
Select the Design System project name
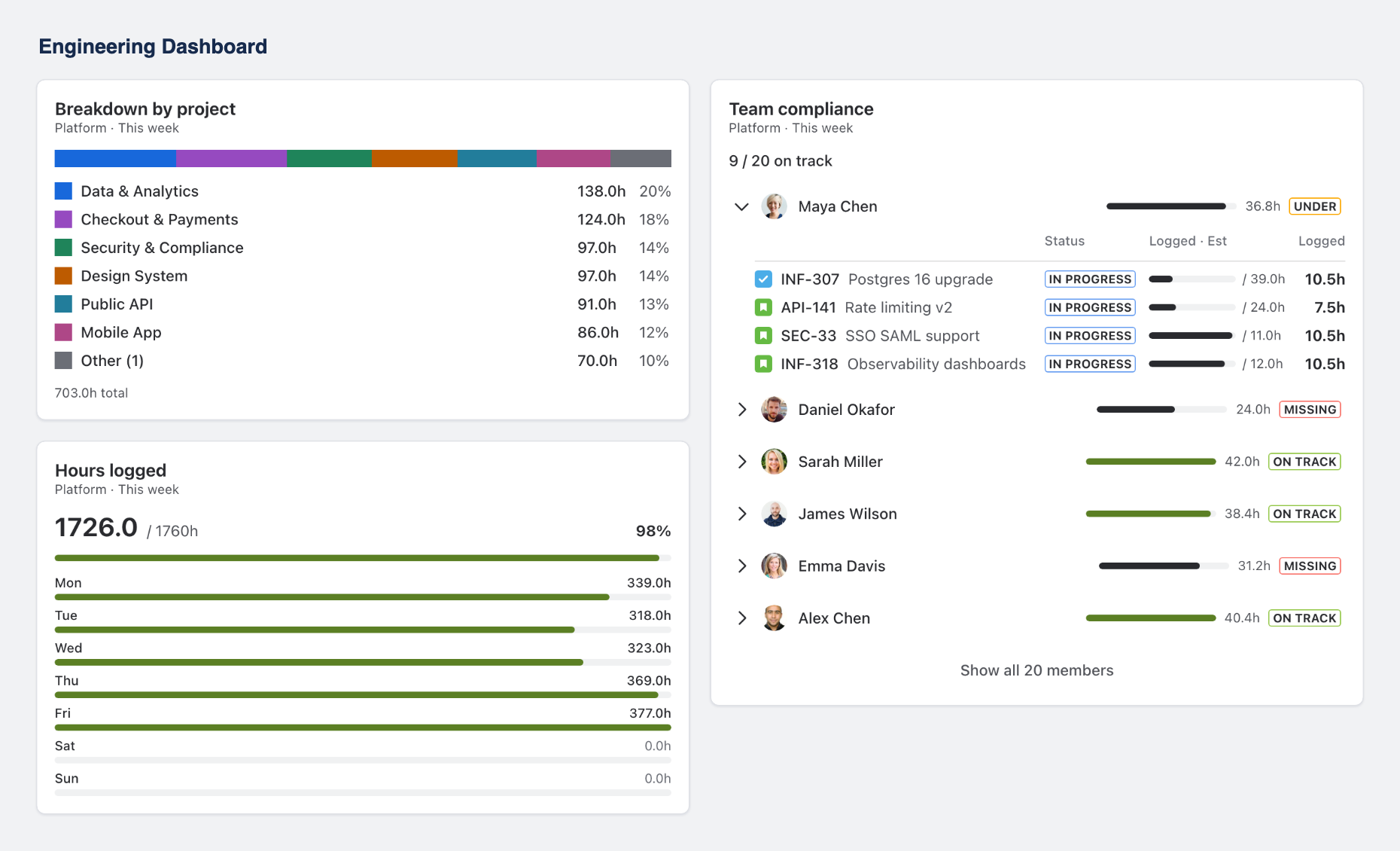tap(134, 276)
